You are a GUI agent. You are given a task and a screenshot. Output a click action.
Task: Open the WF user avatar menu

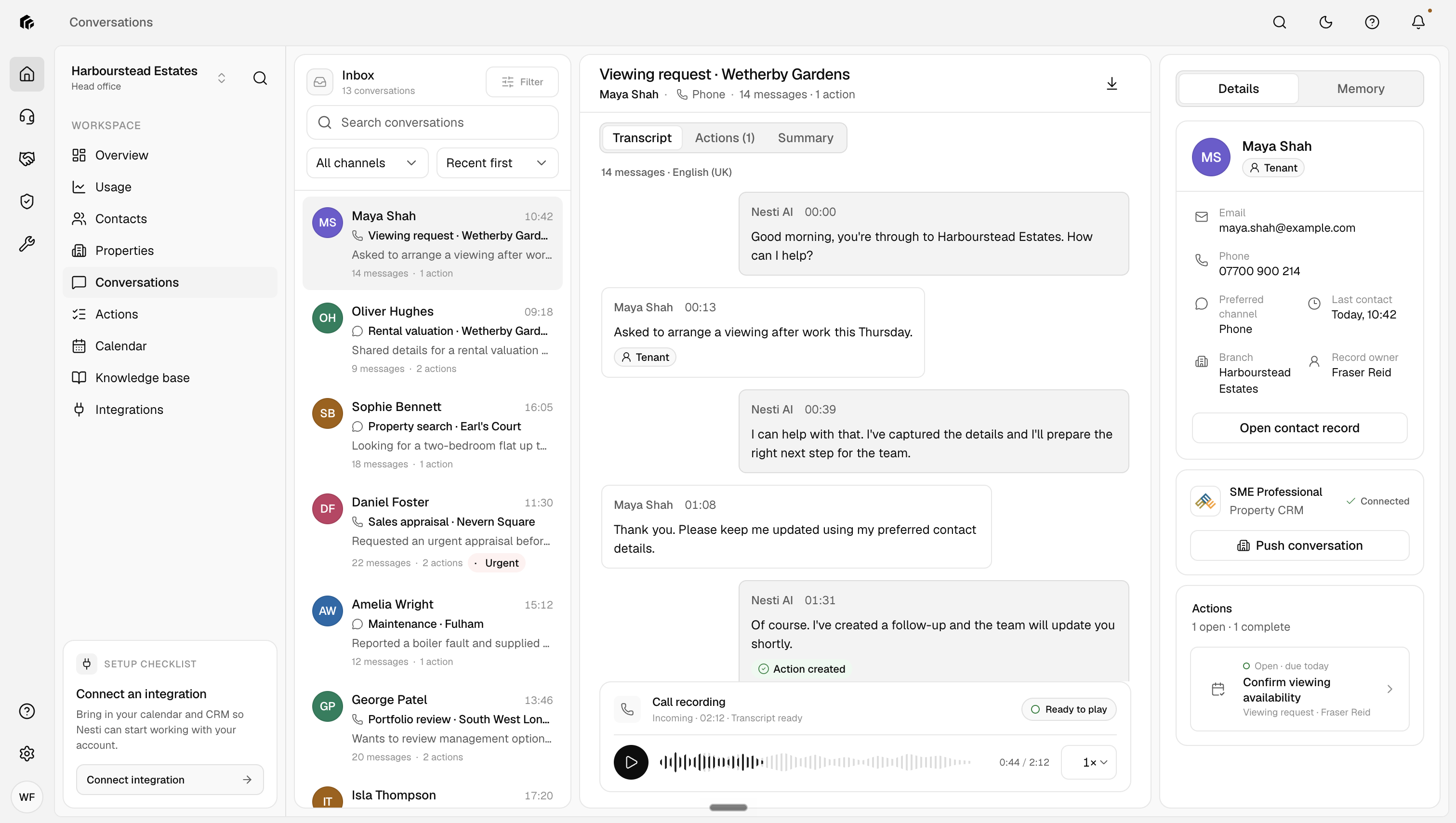tap(26, 797)
